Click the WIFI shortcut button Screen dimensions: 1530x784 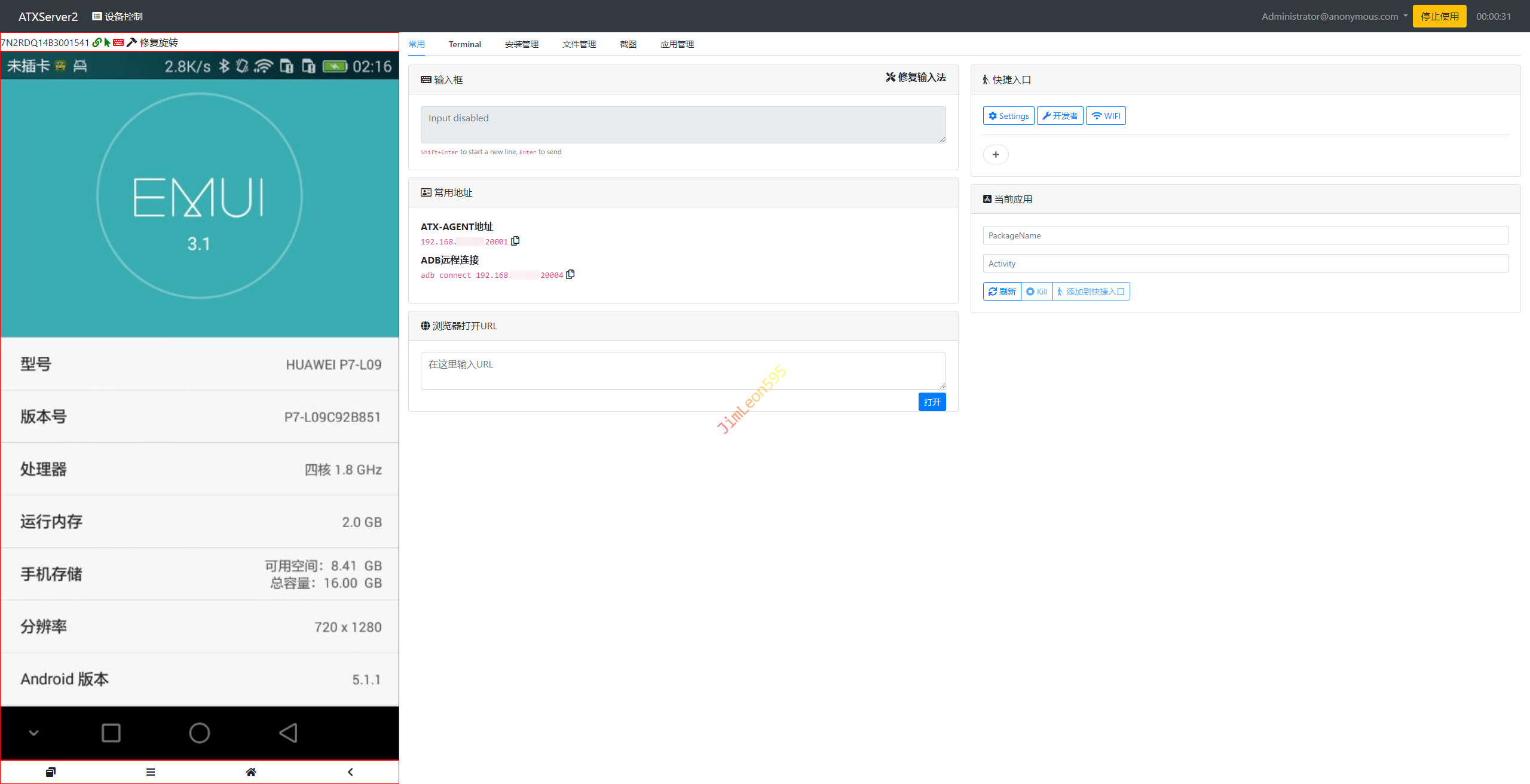click(1106, 116)
